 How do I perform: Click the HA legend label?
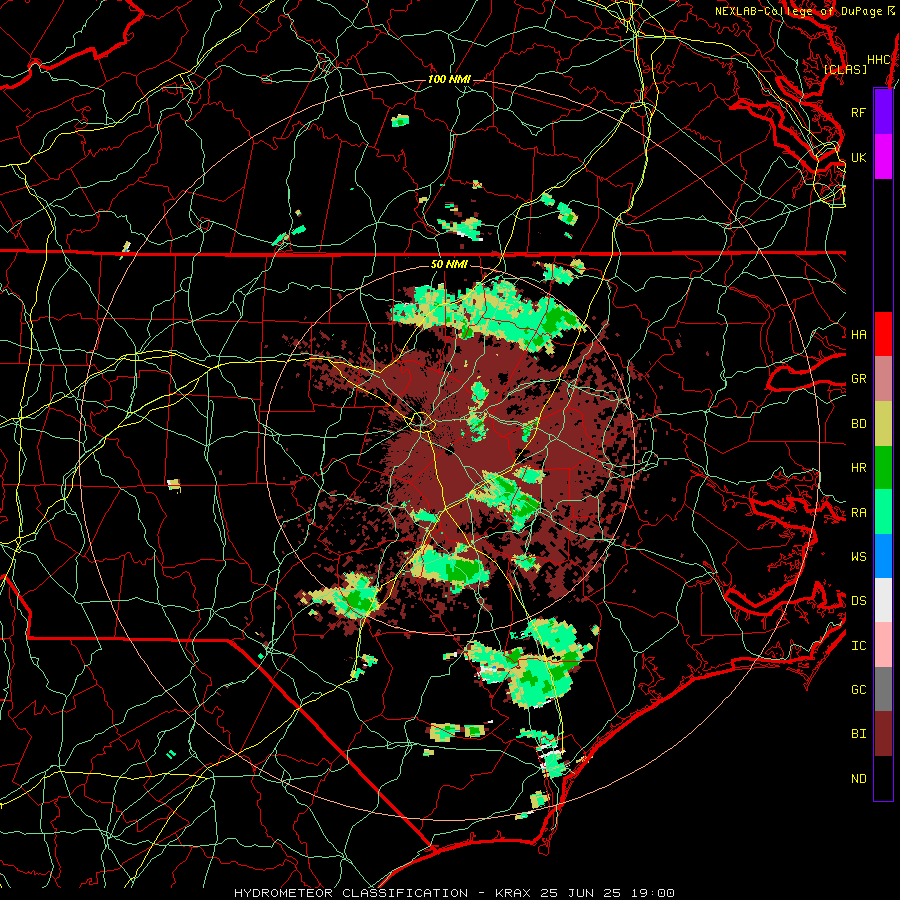pyautogui.click(x=858, y=334)
